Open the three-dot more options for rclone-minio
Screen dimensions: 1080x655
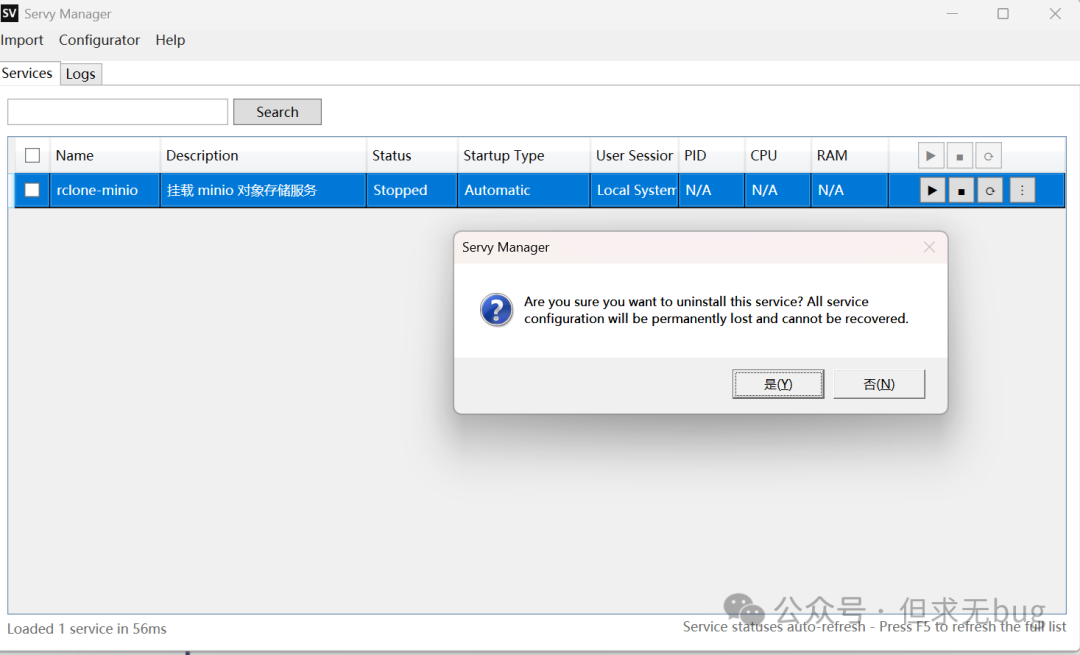1022,190
